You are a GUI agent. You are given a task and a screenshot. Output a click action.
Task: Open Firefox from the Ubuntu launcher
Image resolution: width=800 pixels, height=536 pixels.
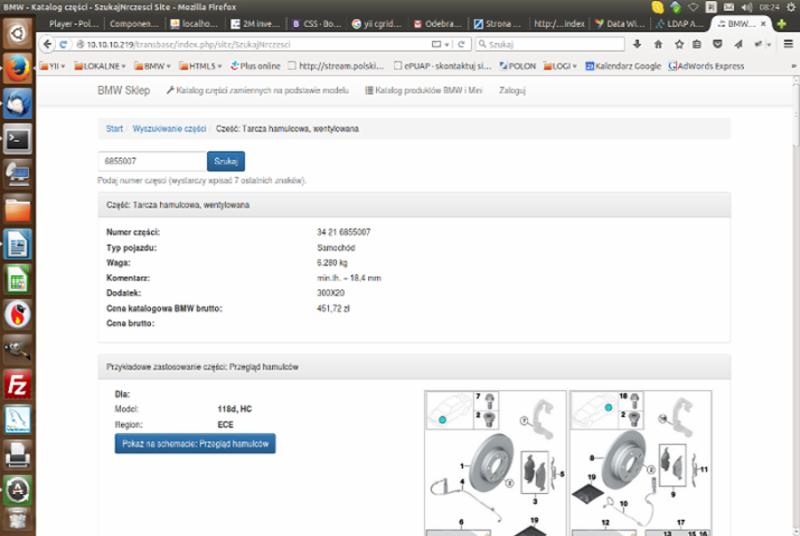(x=18, y=68)
